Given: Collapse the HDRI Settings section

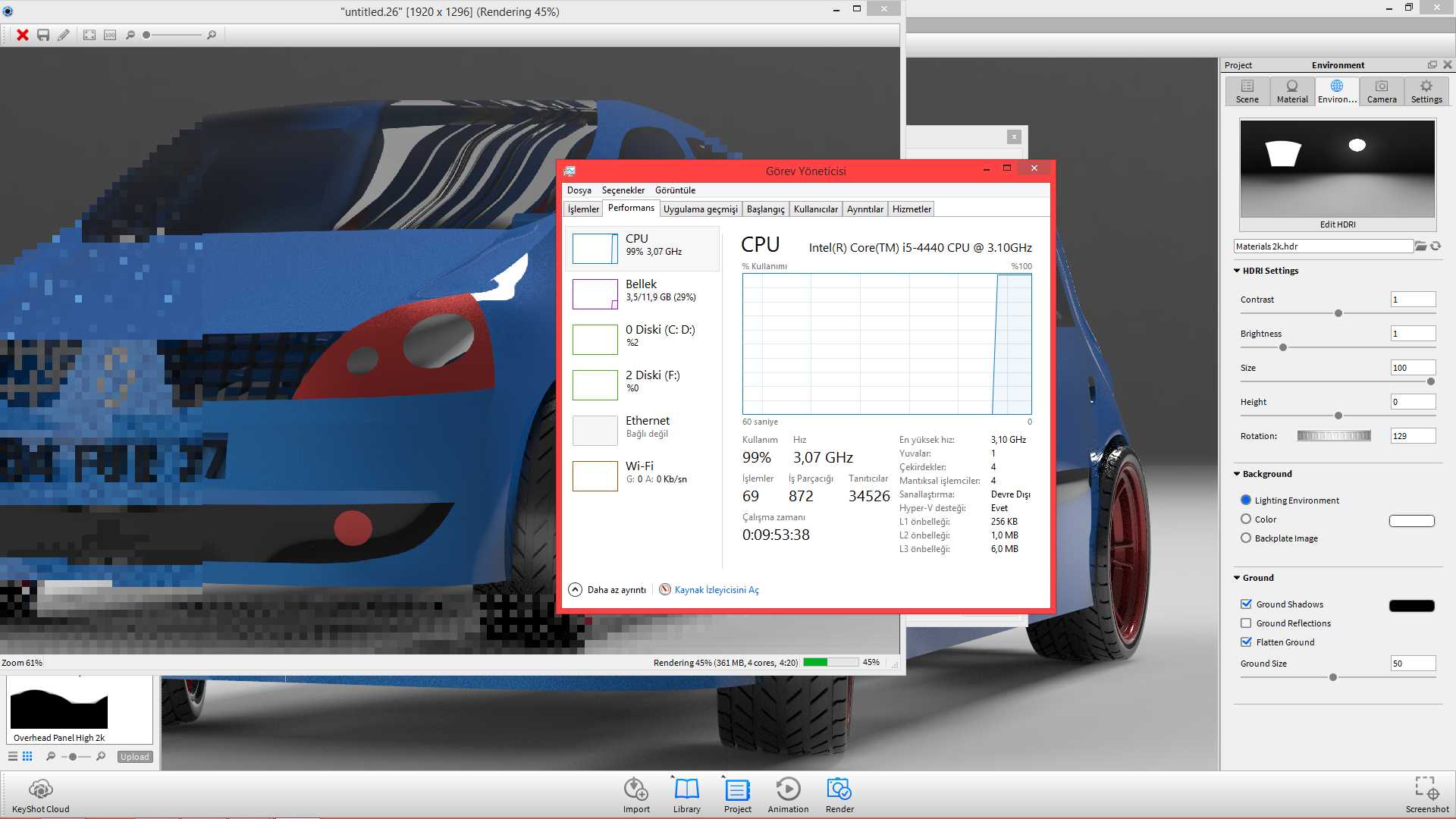Looking at the screenshot, I should pos(1237,271).
